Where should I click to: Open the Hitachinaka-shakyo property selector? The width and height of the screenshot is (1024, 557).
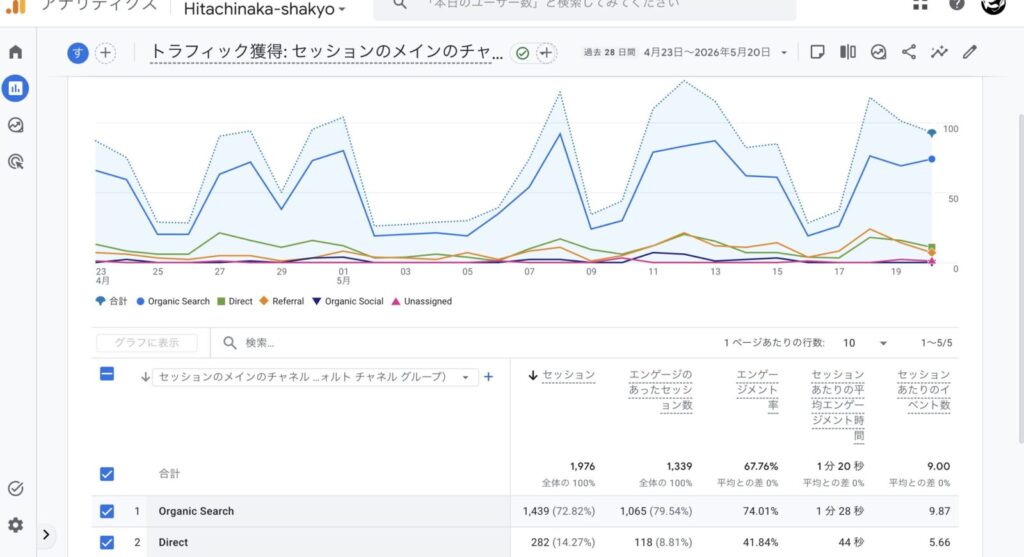(x=264, y=9)
